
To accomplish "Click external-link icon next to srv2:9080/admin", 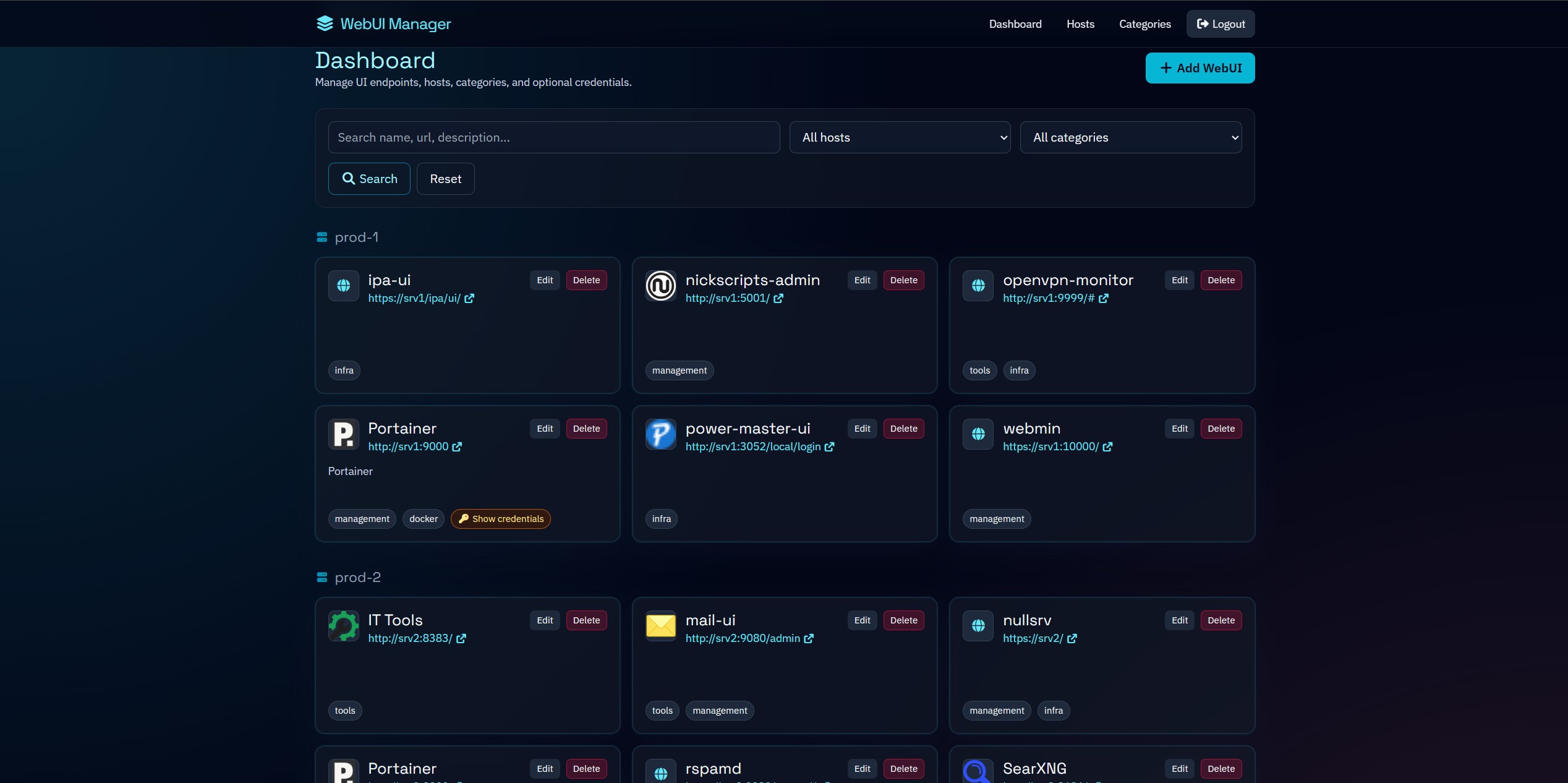I will (x=809, y=639).
